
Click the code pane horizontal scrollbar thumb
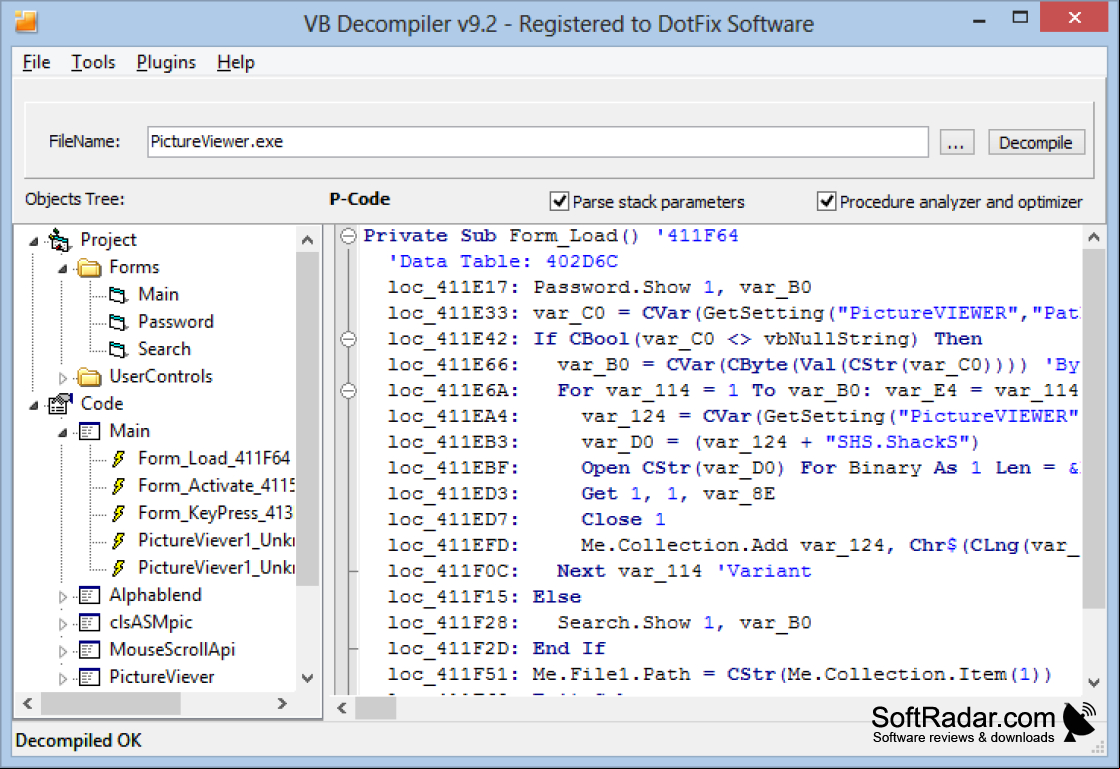[x=376, y=708]
